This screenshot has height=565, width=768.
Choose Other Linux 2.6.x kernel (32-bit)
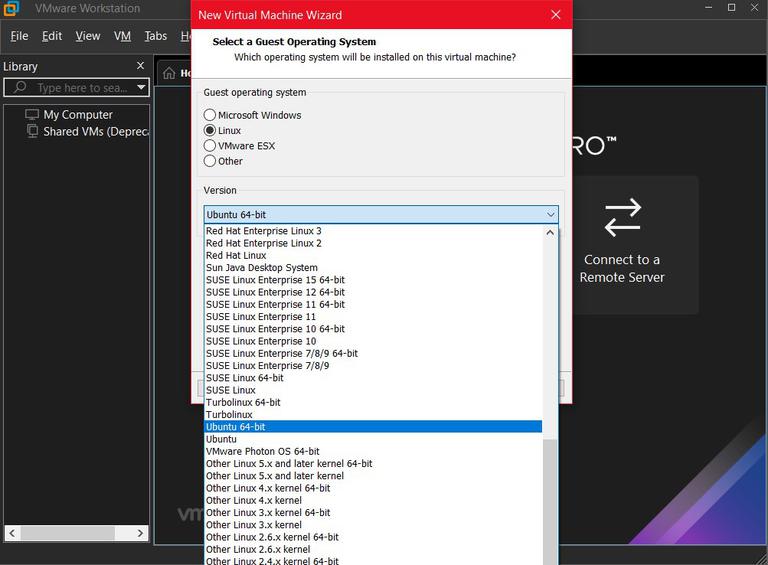click(373, 549)
